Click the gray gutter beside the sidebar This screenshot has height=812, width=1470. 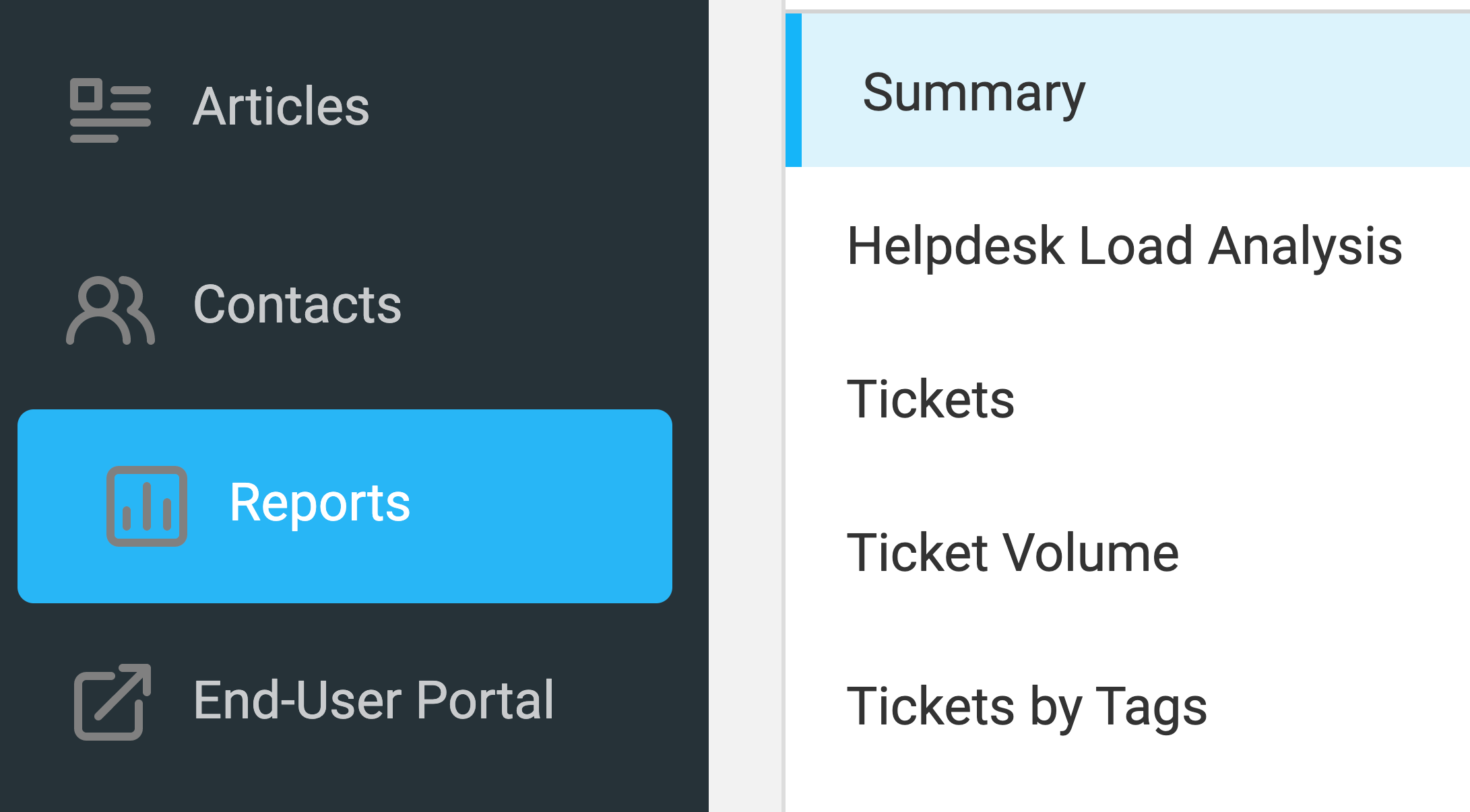click(x=744, y=404)
